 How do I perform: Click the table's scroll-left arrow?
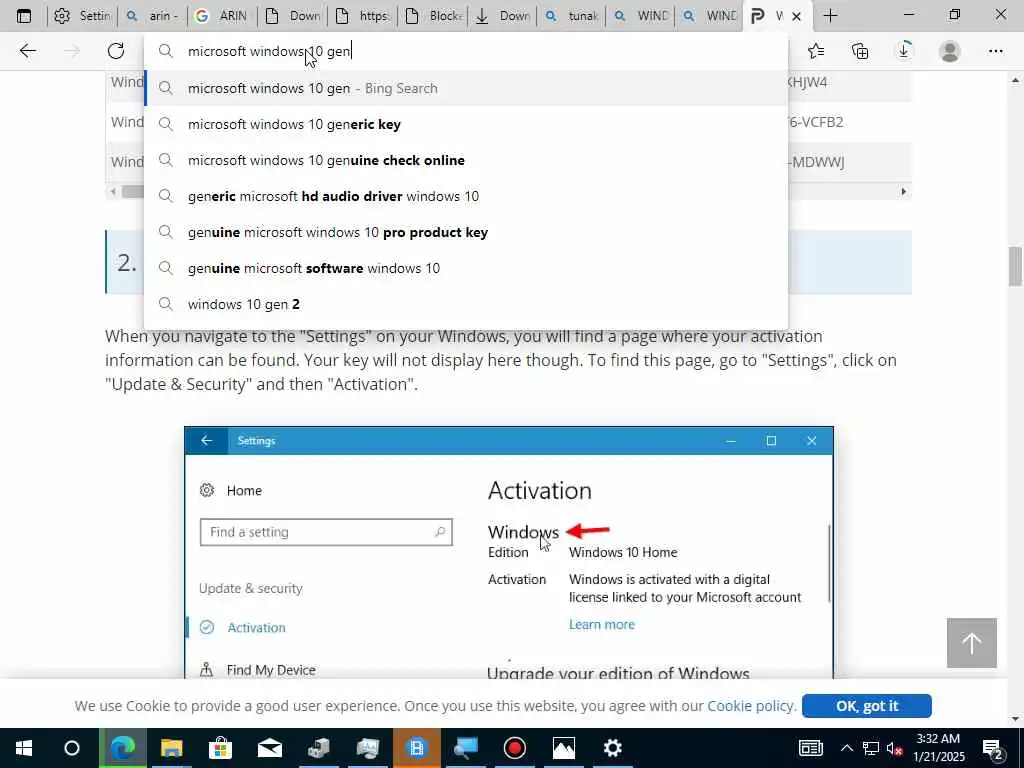(114, 191)
